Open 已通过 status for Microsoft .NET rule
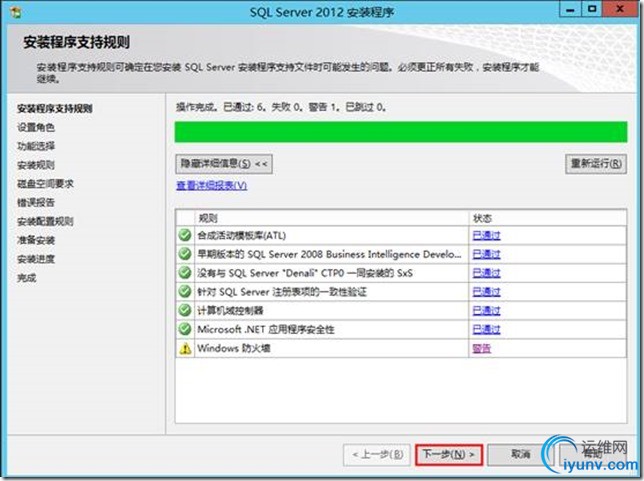 point(486,329)
